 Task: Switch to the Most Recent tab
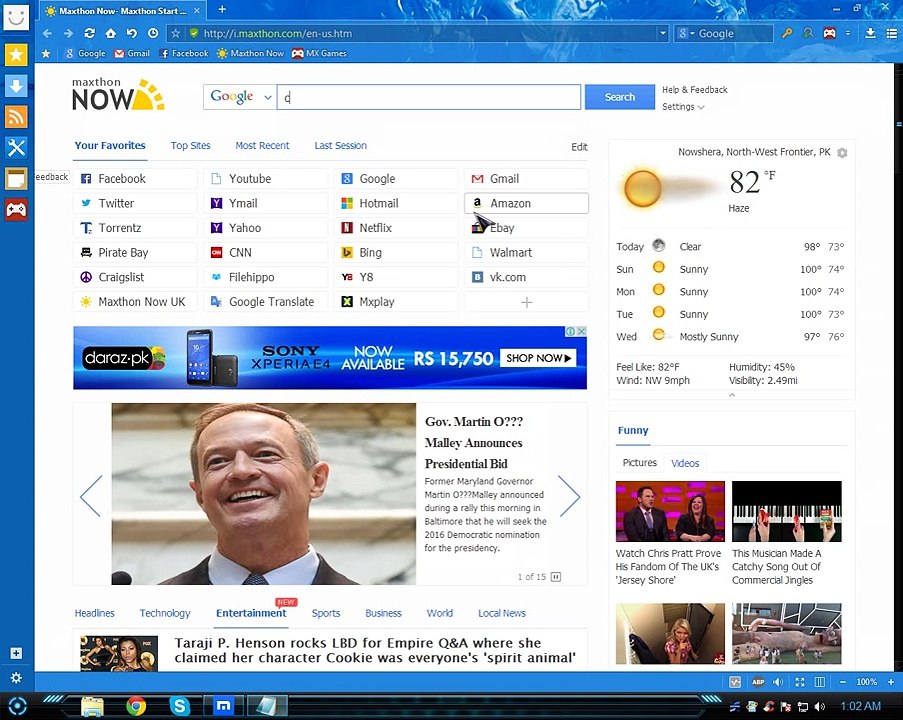262,146
